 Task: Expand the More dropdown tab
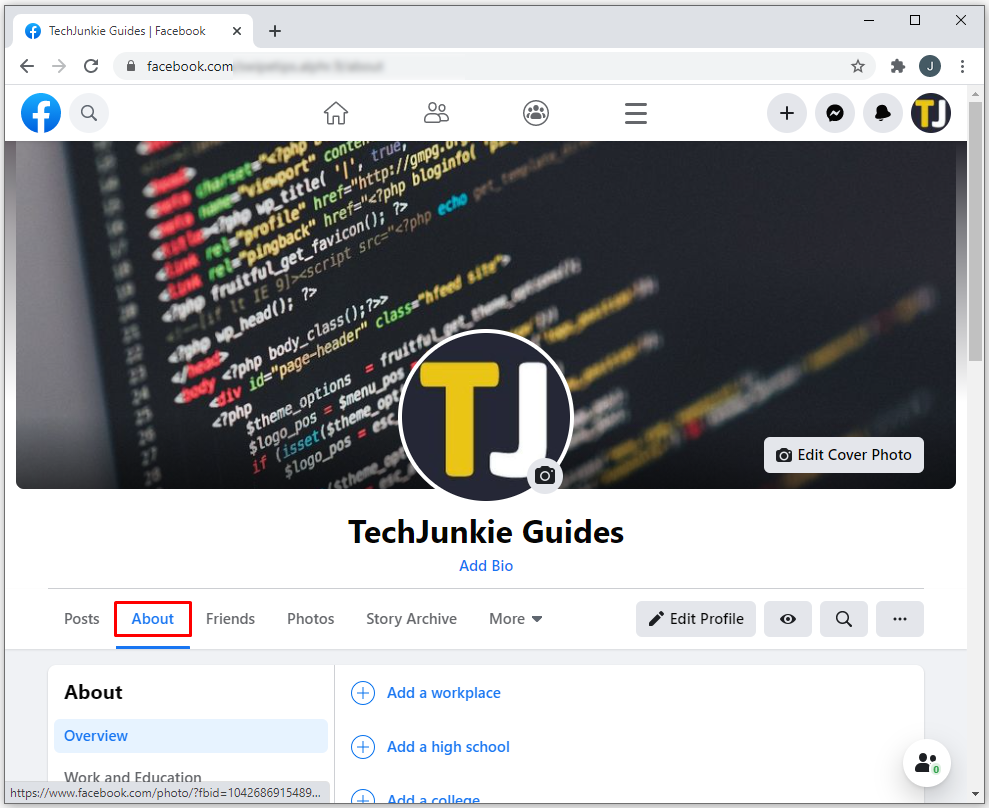click(515, 619)
